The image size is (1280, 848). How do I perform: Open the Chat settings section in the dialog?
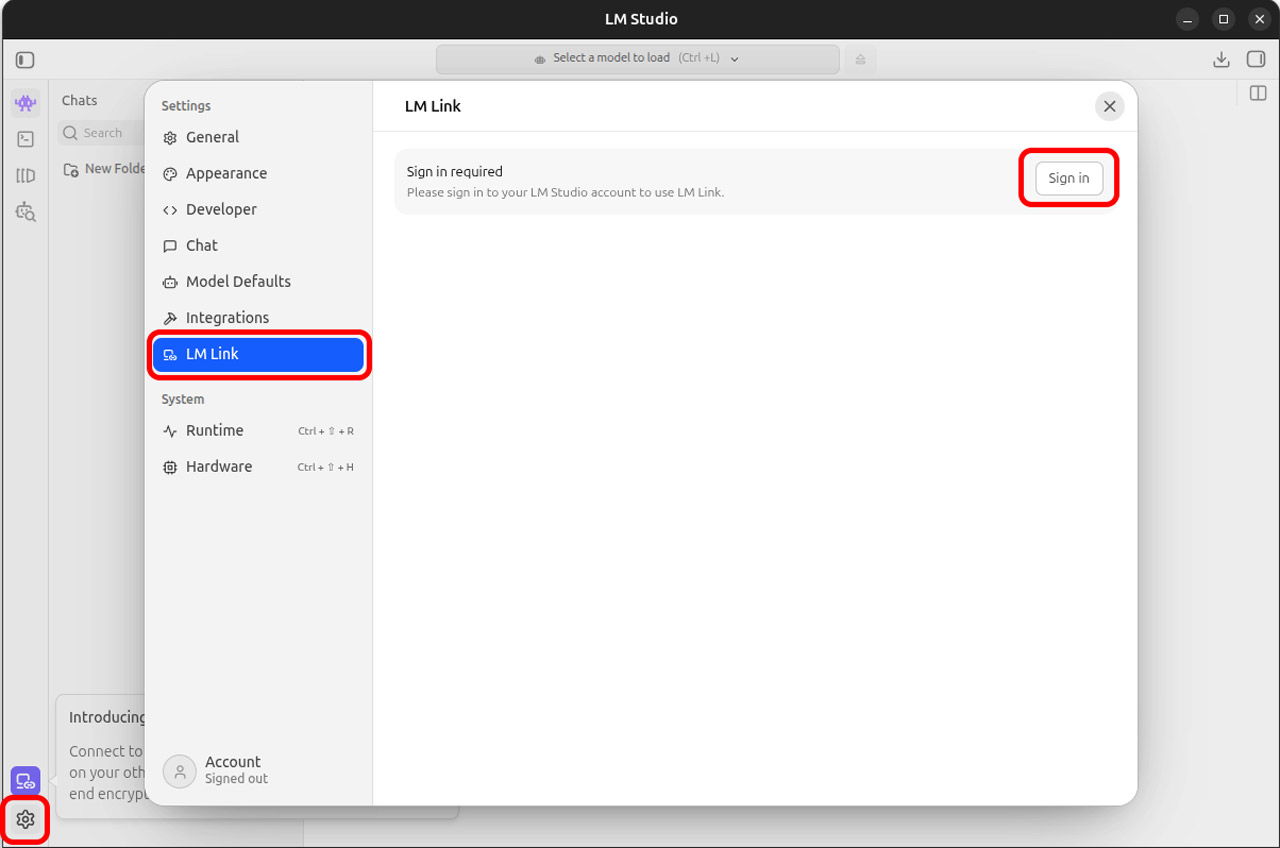click(258, 245)
